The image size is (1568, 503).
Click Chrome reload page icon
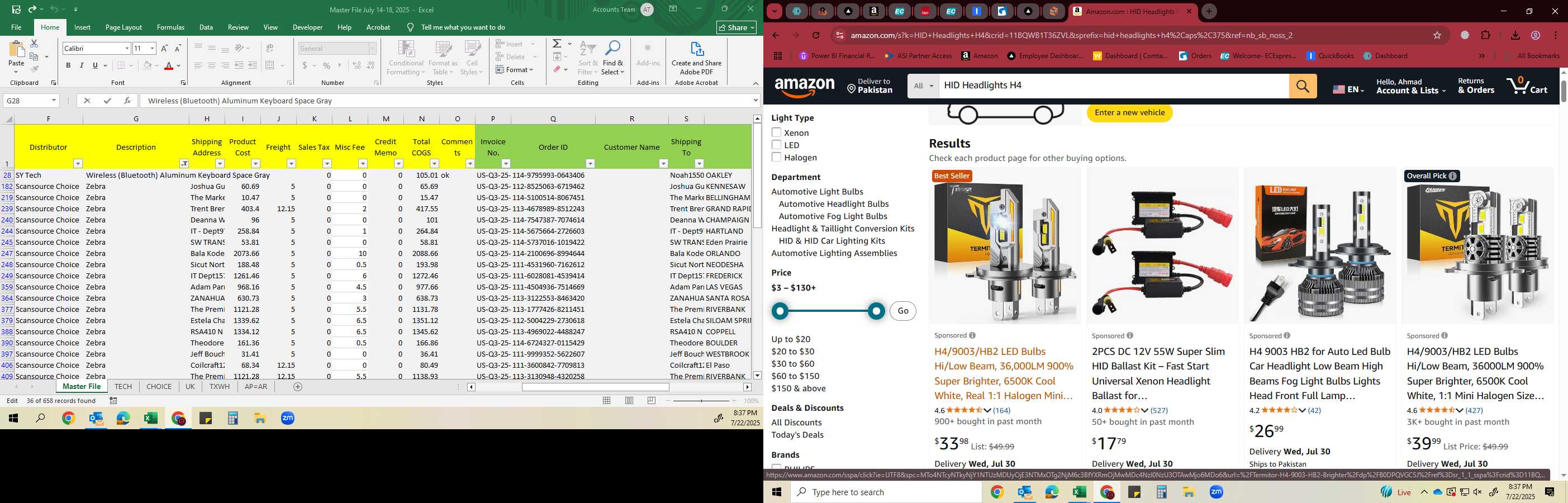coord(816,35)
